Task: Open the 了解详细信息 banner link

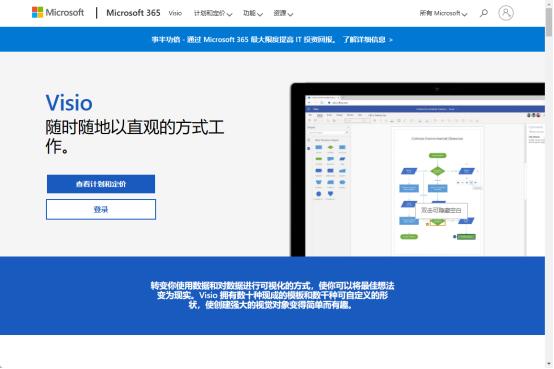Action: point(367,40)
